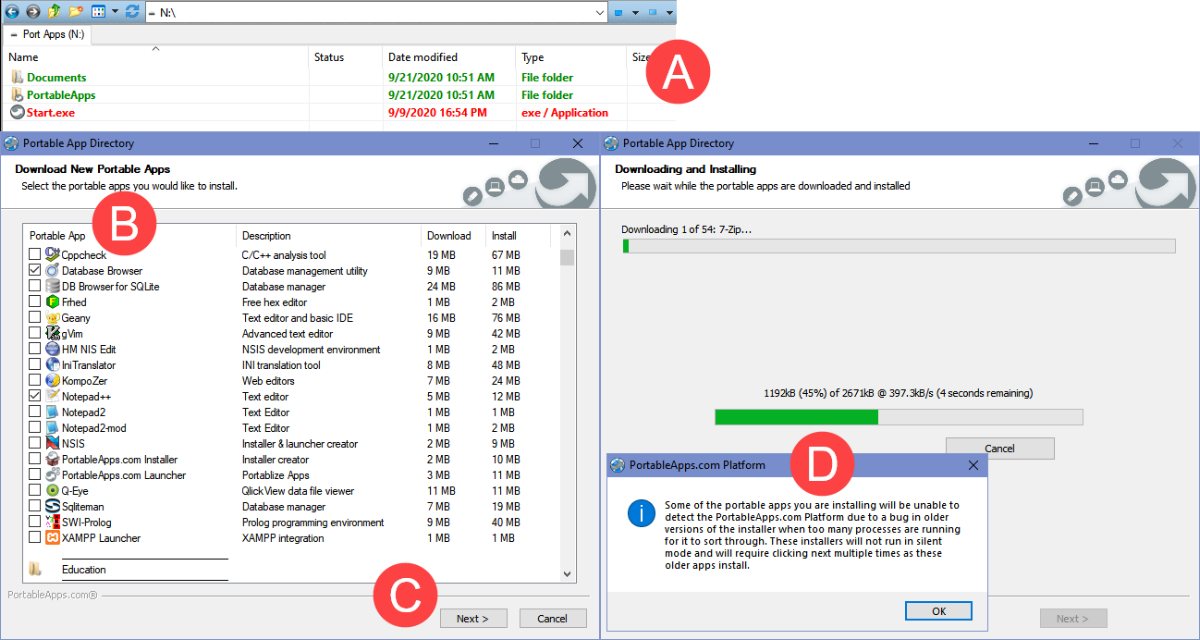
Task: Click the gVim app icon
Action: tap(52, 333)
